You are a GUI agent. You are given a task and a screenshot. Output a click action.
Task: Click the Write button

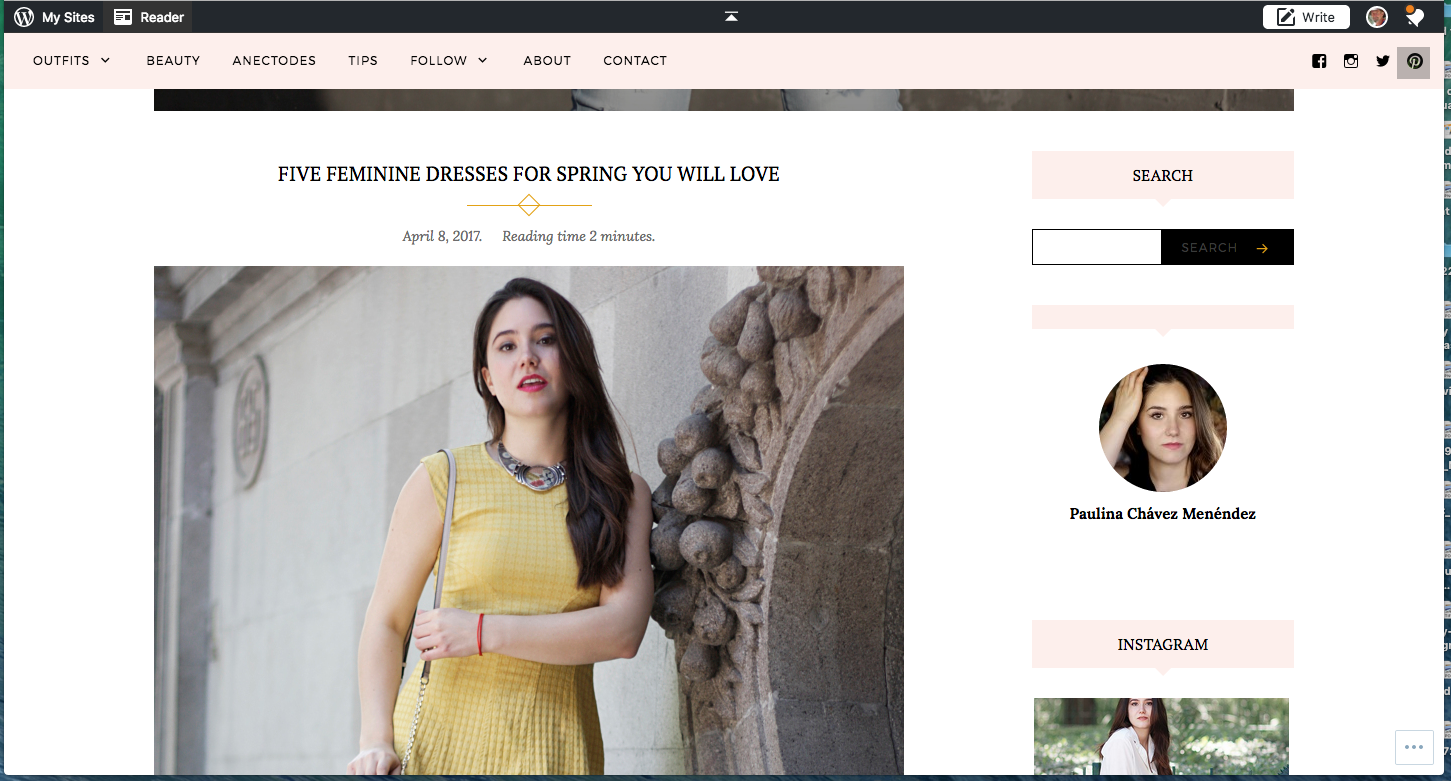coord(1306,17)
